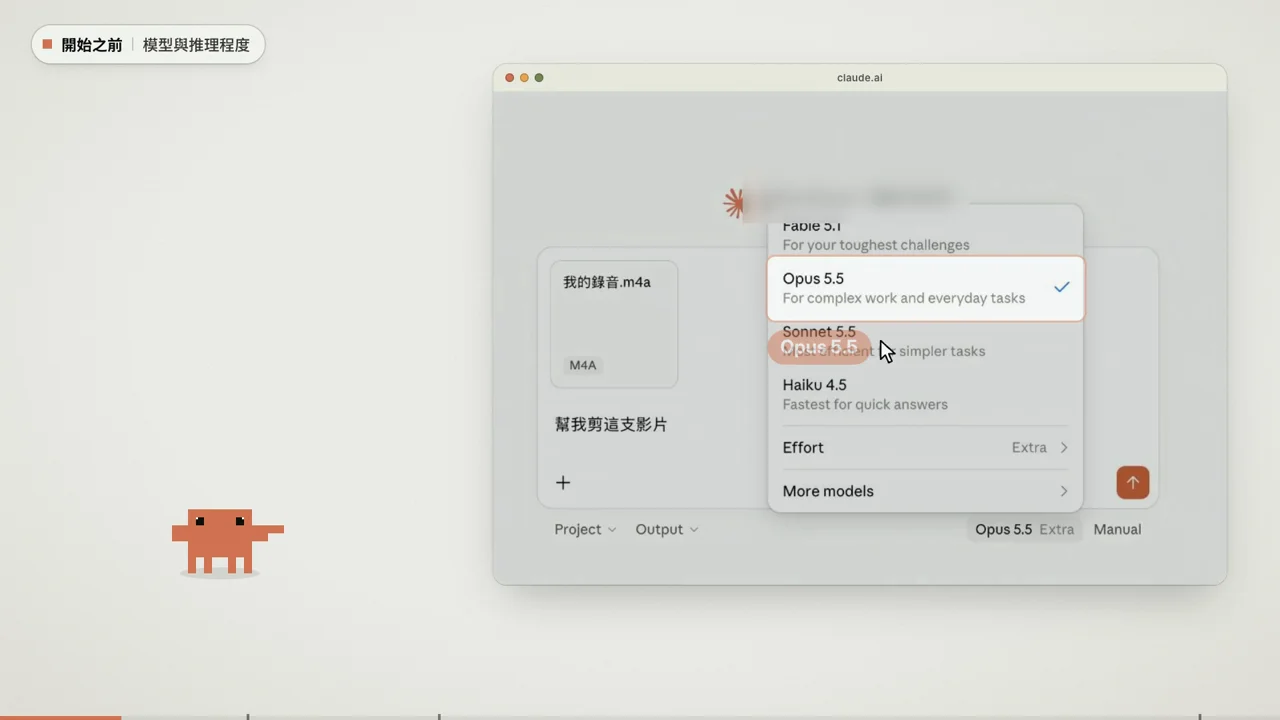Expand the Output dropdown
Viewport: 1280px width, 720px height.
pos(666,529)
